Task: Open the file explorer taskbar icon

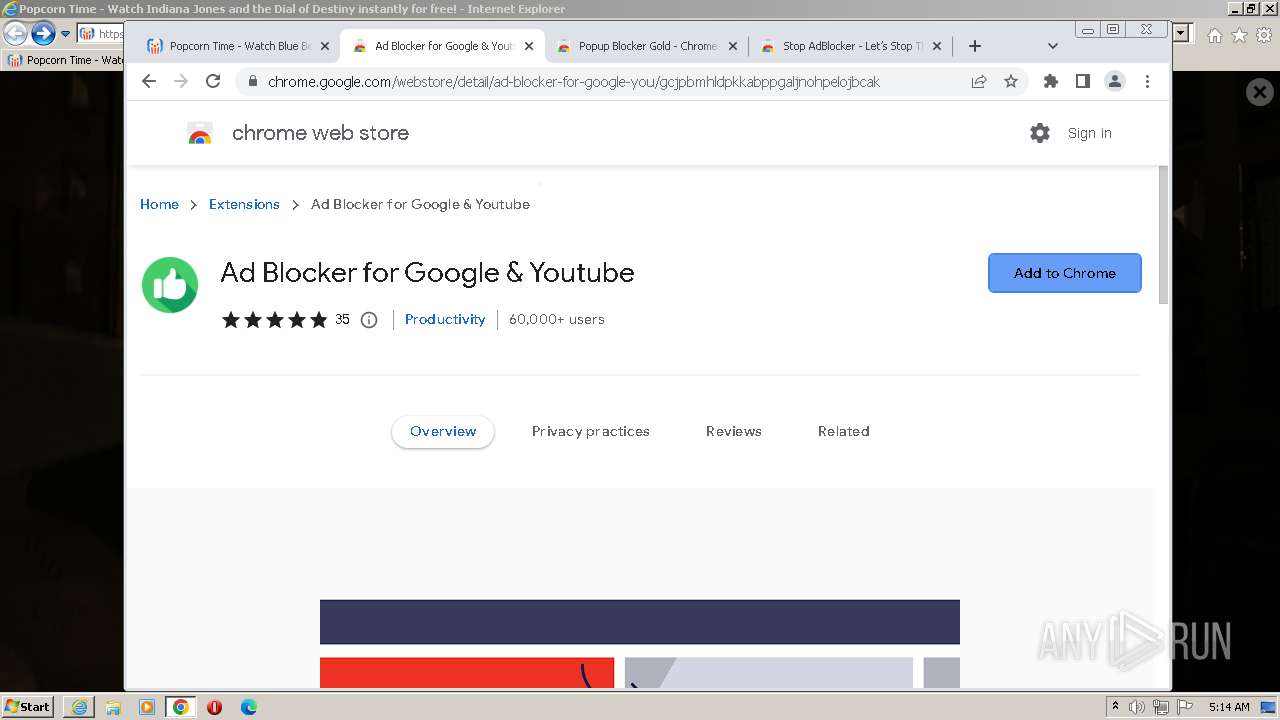Action: (113, 707)
